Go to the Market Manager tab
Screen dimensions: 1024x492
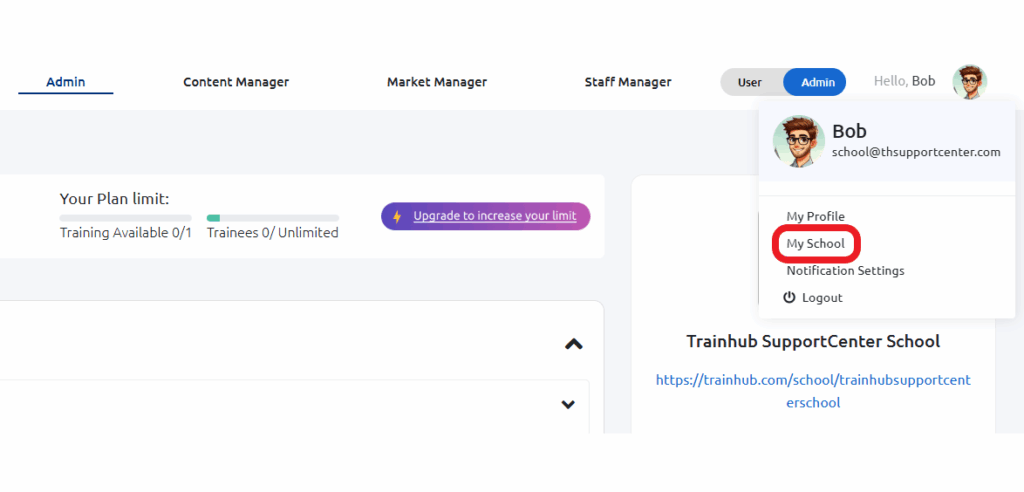(x=437, y=82)
